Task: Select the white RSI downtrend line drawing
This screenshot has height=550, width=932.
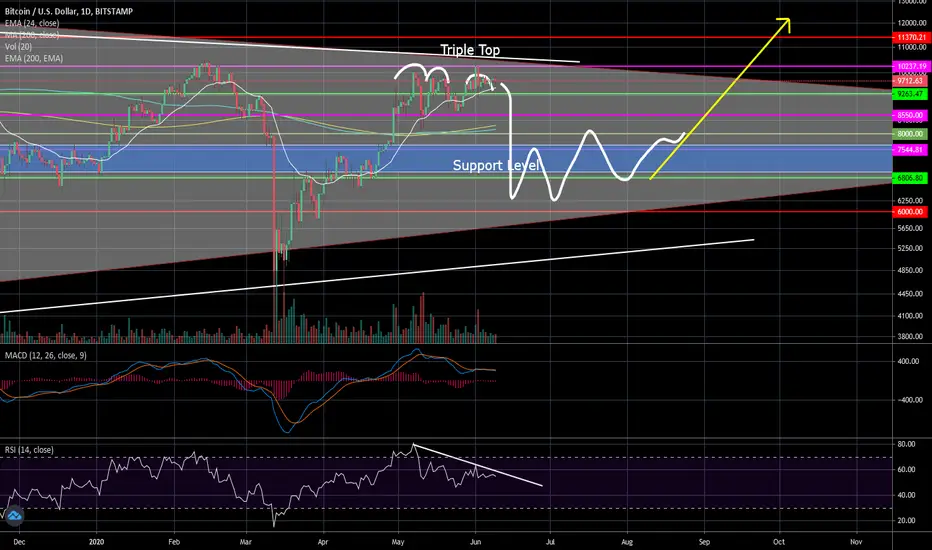Action: click(x=478, y=466)
